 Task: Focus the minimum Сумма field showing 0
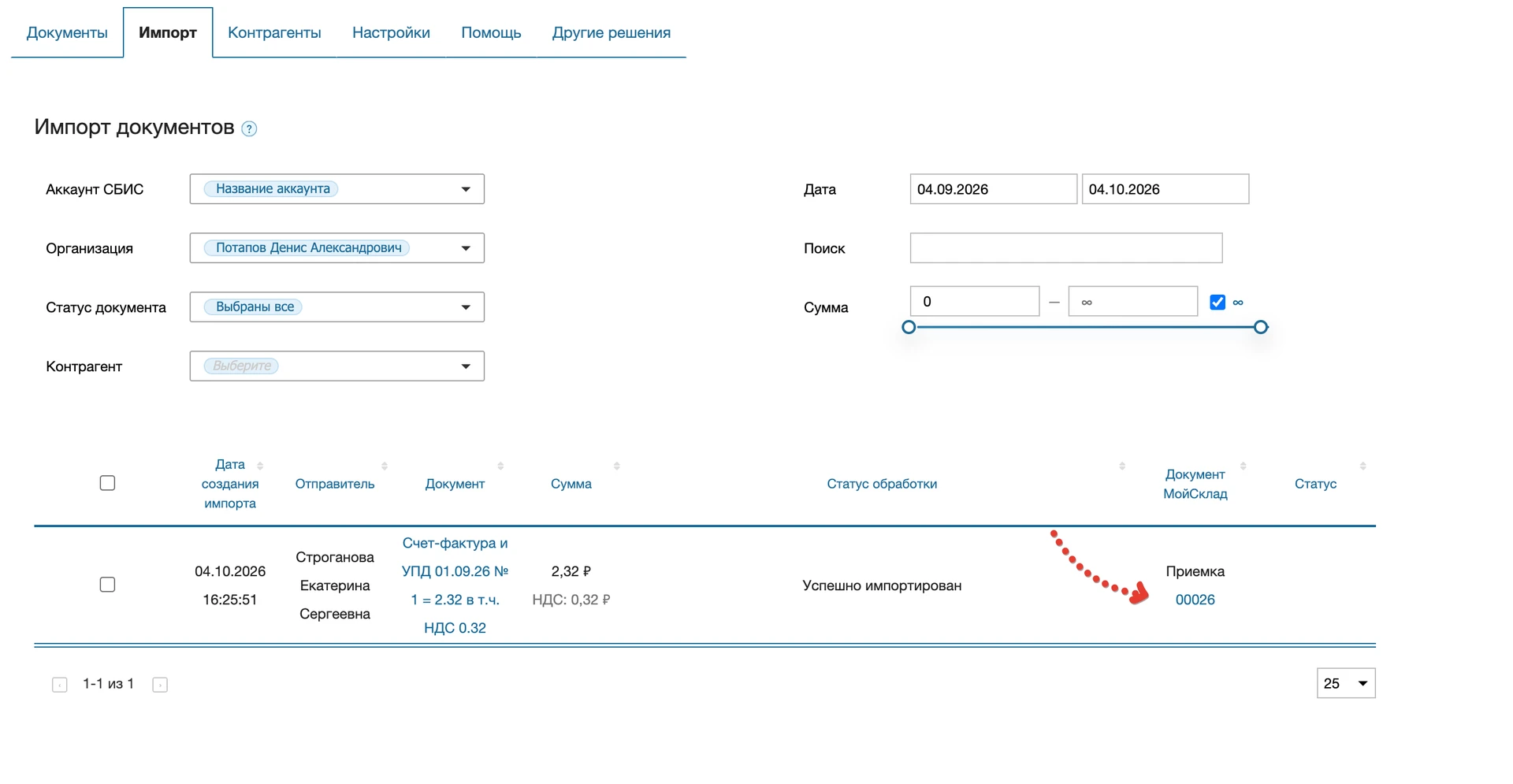[x=975, y=302]
